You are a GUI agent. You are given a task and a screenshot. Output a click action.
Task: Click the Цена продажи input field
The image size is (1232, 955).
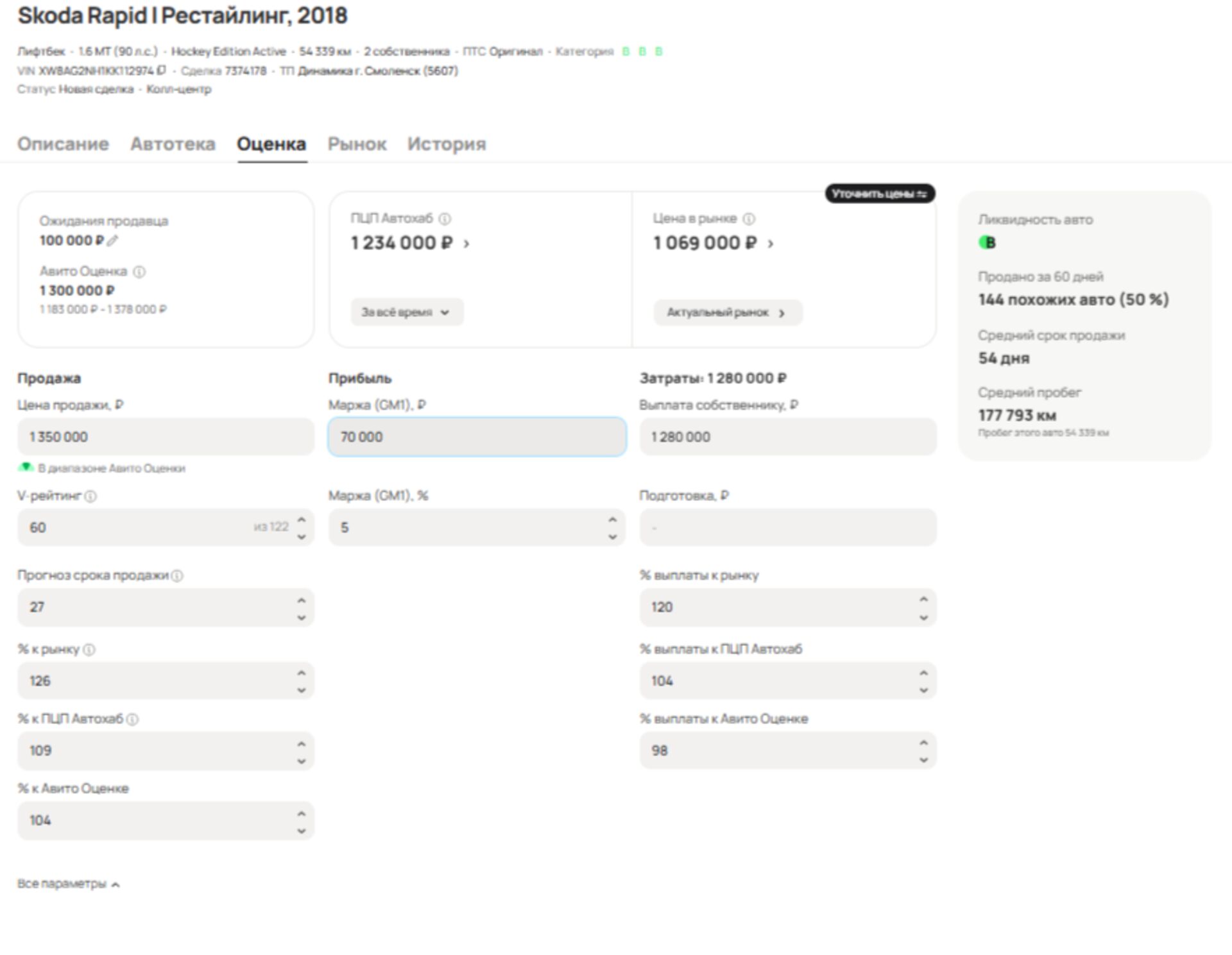tap(166, 437)
